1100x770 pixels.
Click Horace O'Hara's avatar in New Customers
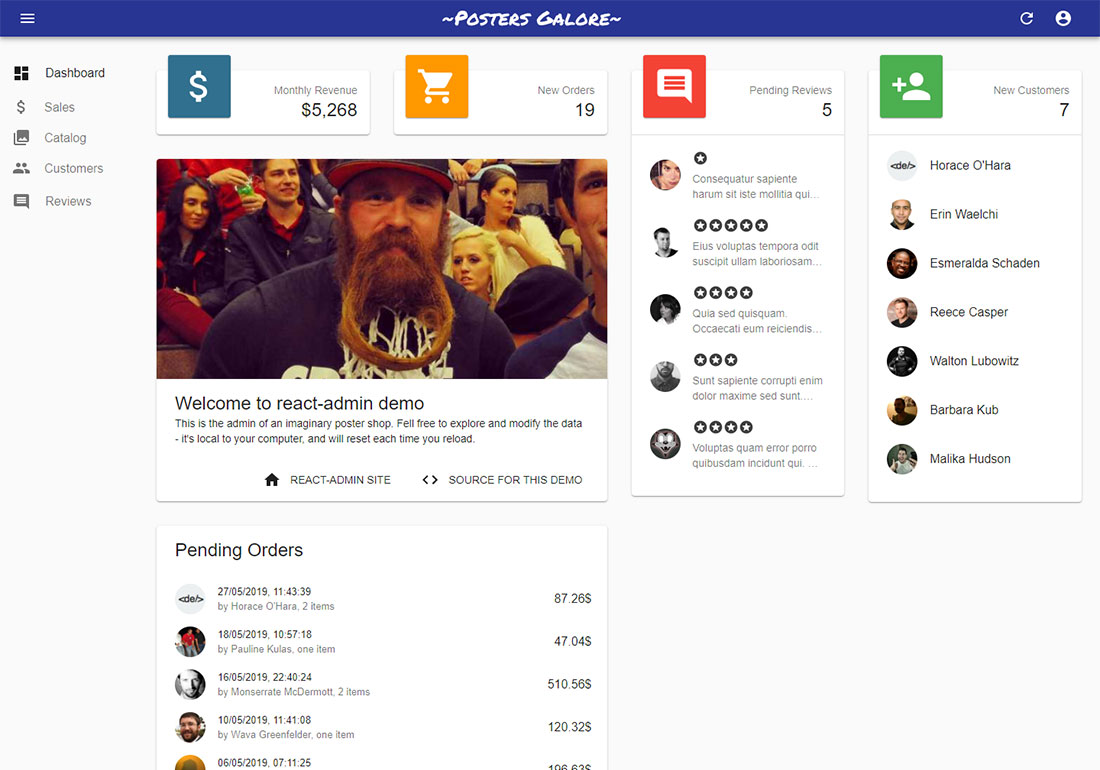[x=902, y=166]
